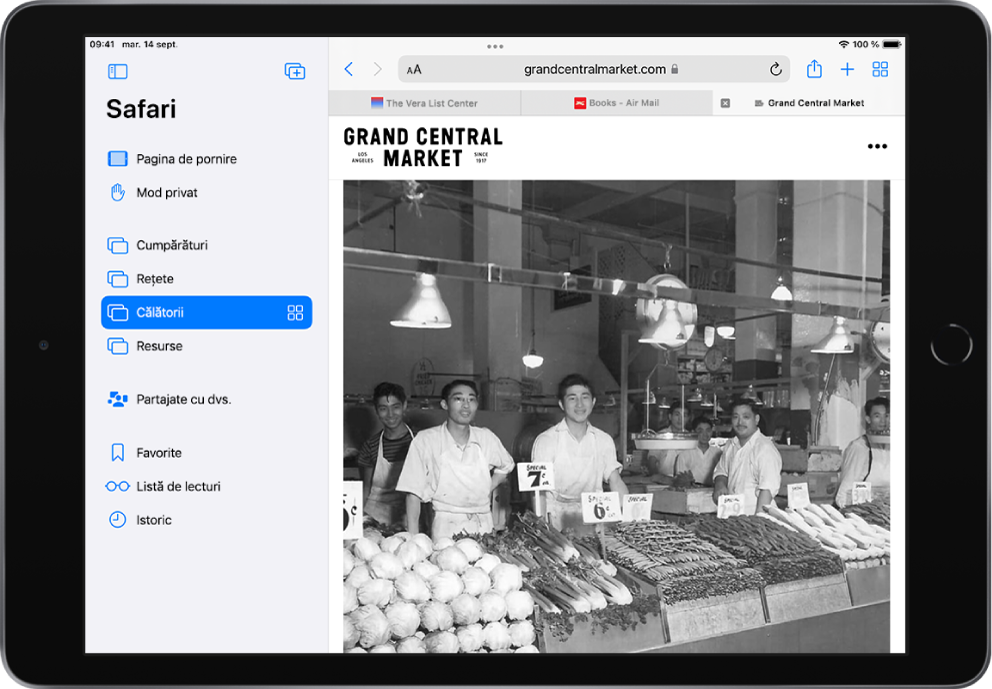Open Istoric history
This screenshot has height=689, width=992.
click(x=206, y=519)
